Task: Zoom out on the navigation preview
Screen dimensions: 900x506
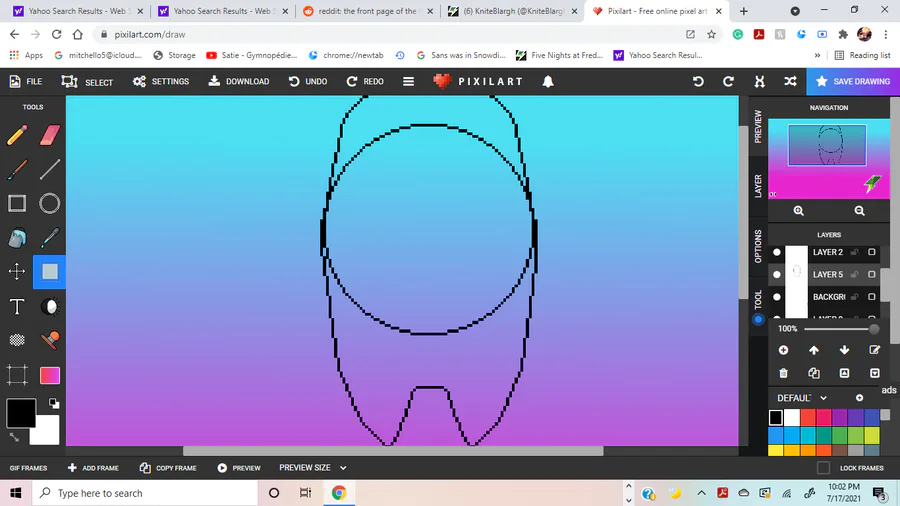Action: point(859,211)
